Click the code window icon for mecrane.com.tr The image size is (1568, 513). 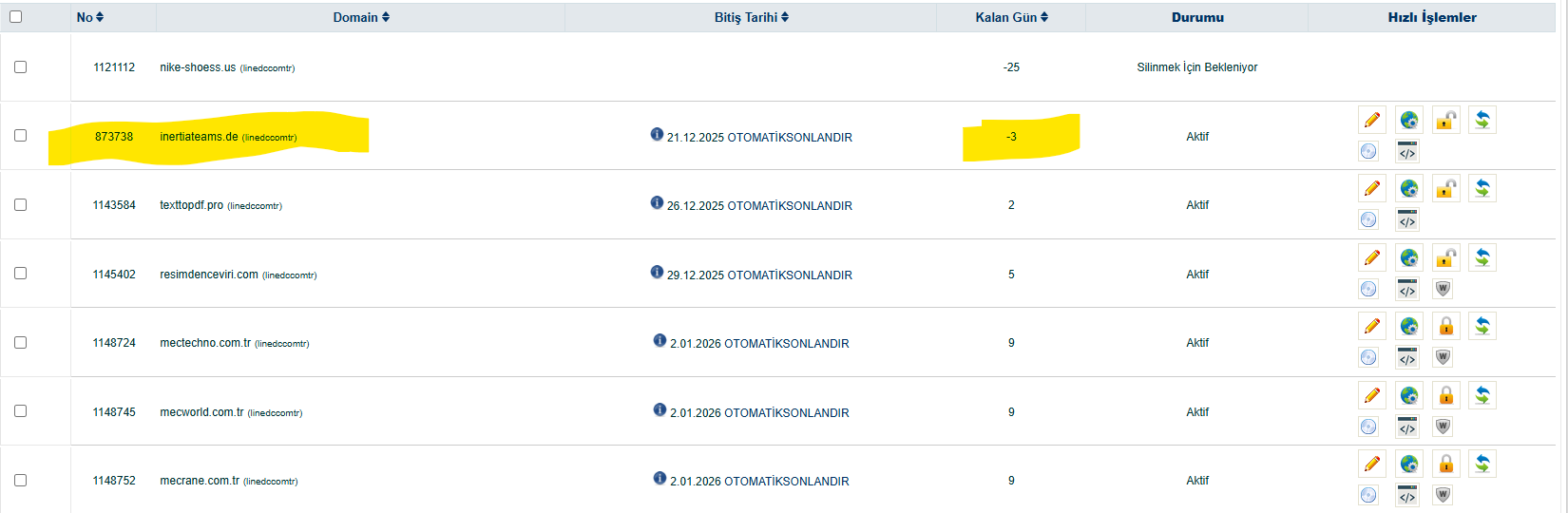1407,495
